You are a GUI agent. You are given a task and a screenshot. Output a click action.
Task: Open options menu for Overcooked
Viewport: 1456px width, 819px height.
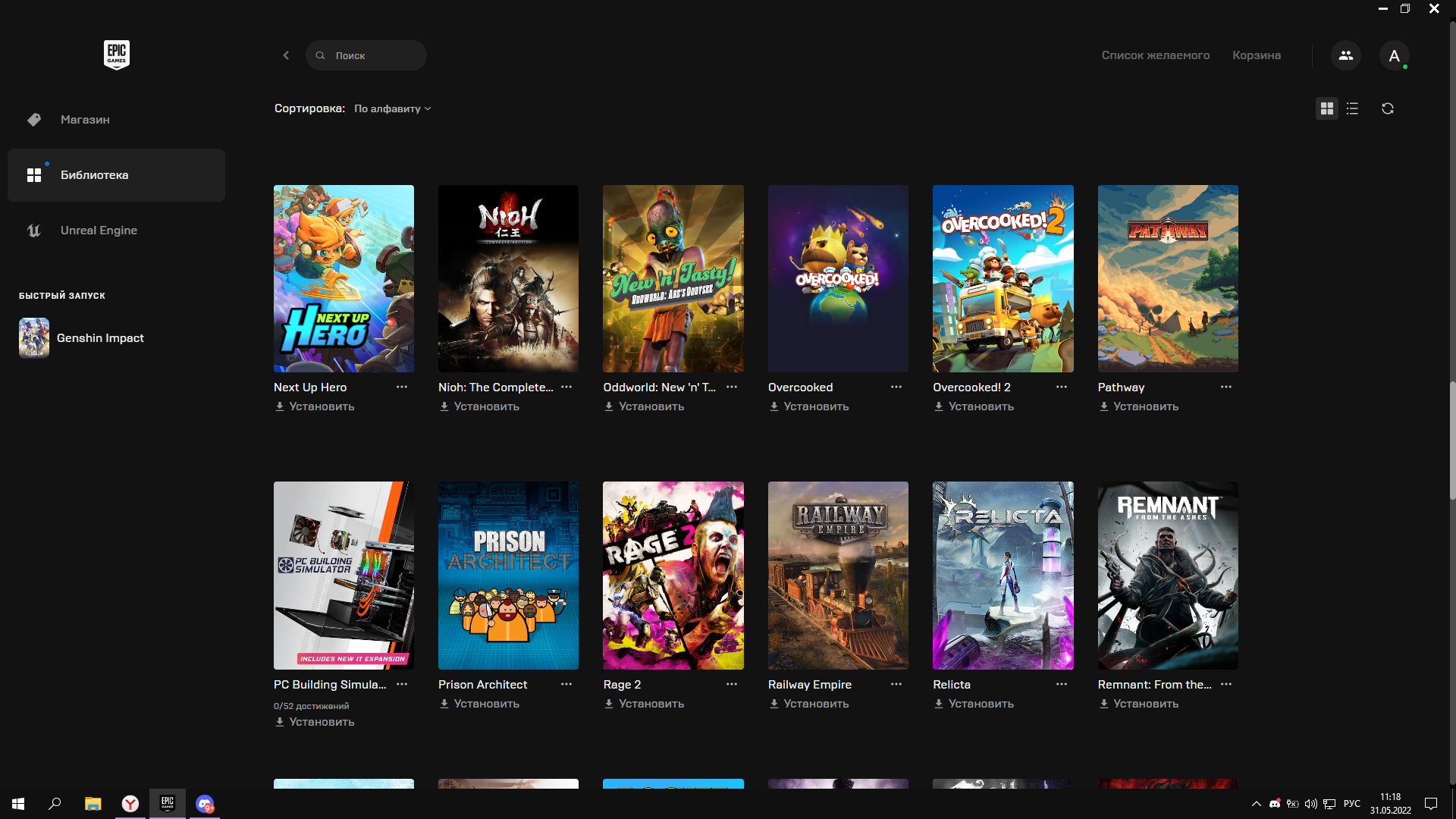[x=896, y=387]
